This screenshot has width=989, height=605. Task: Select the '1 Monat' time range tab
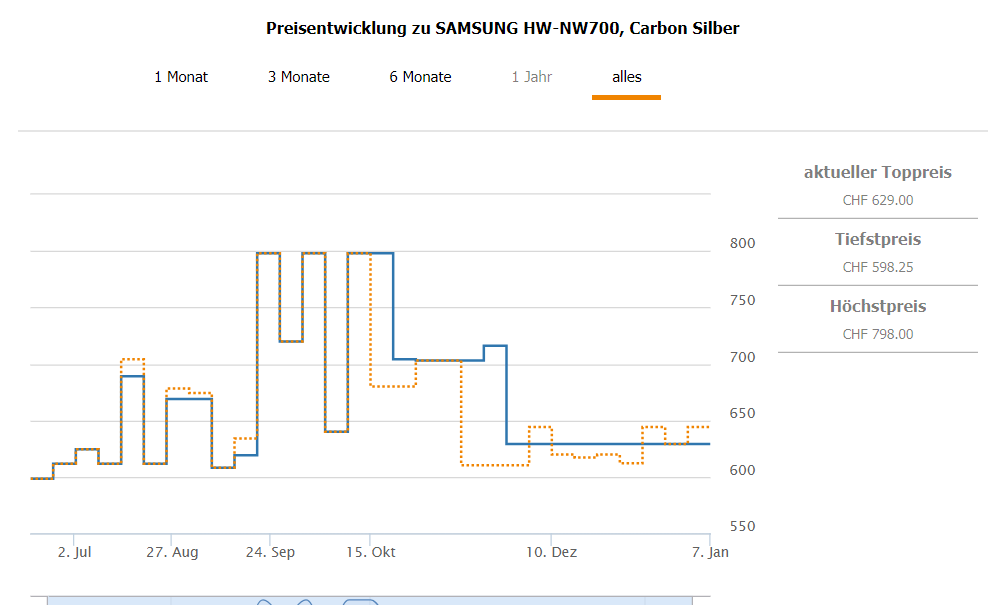181,77
